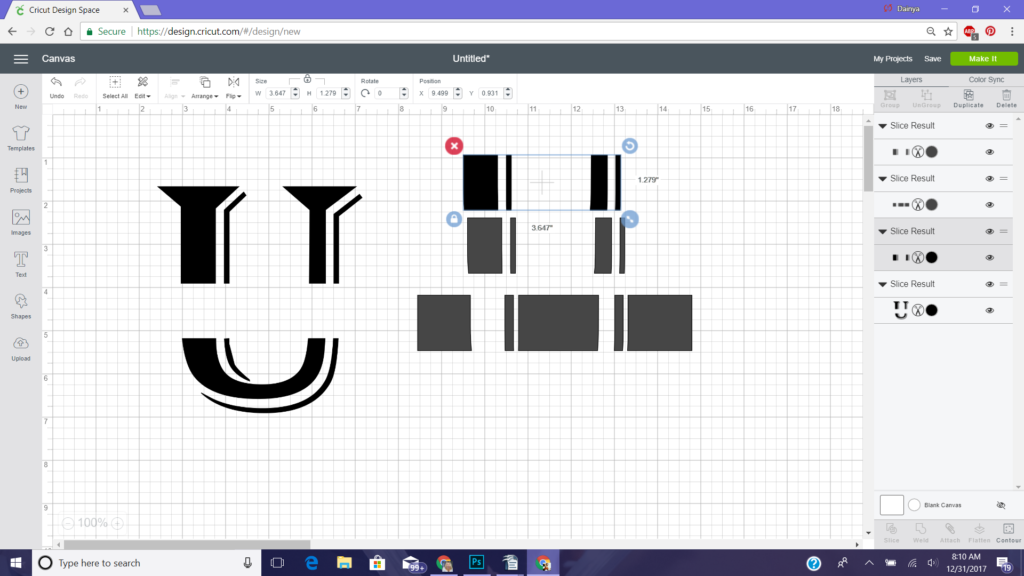Viewport: 1024px width, 576px height.
Task: Select the Text tool
Action: [x=21, y=263]
